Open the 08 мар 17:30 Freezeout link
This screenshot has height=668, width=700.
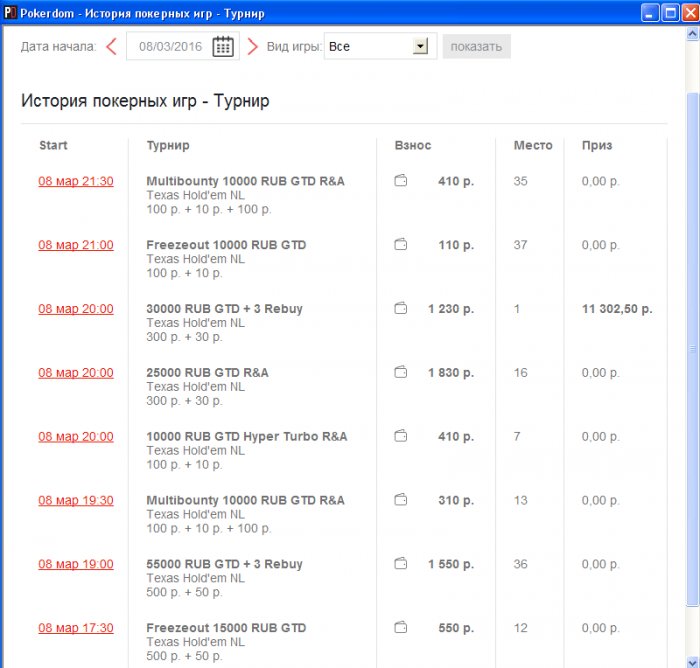[x=76, y=628]
